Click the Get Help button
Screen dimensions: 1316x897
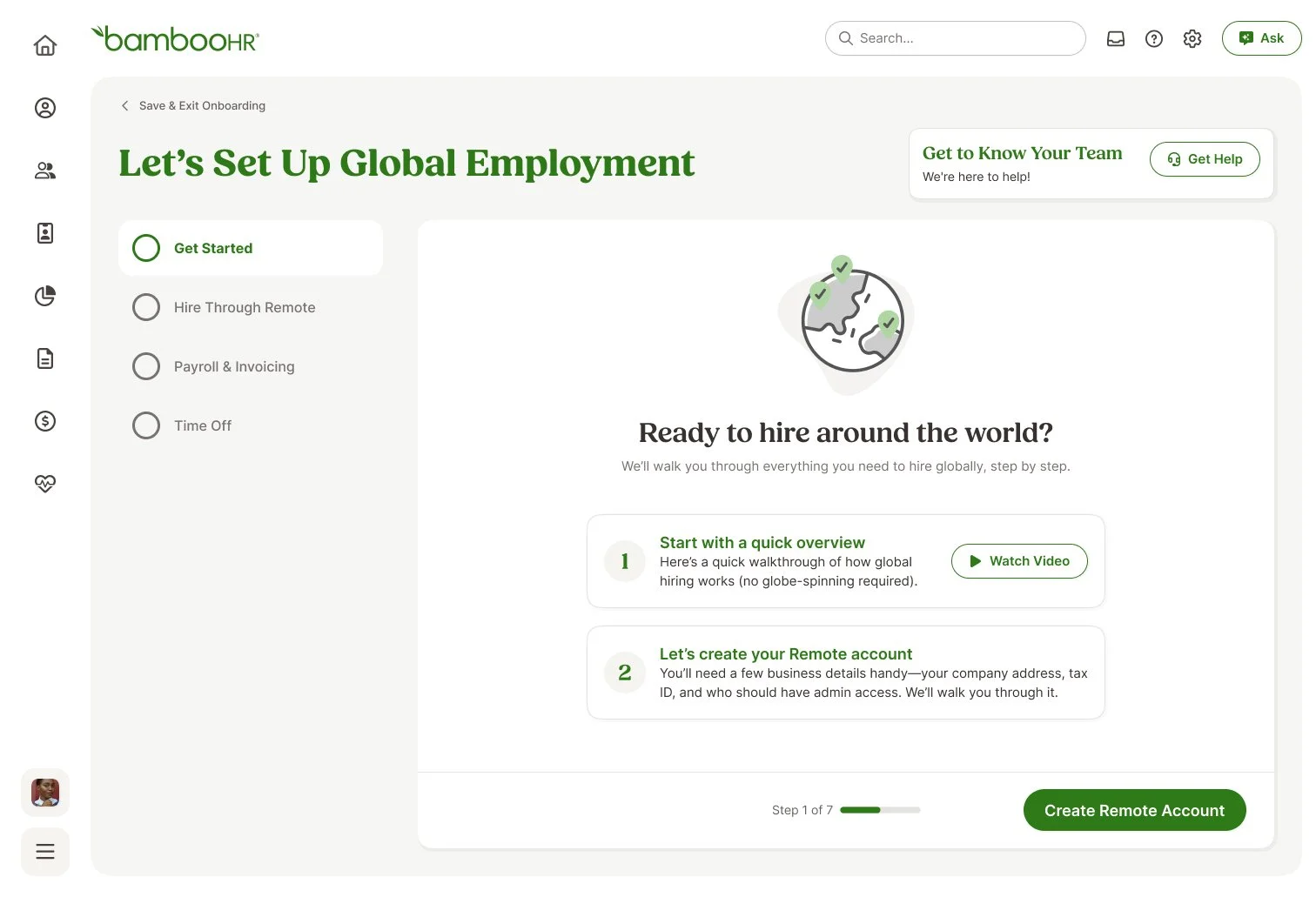point(1205,159)
